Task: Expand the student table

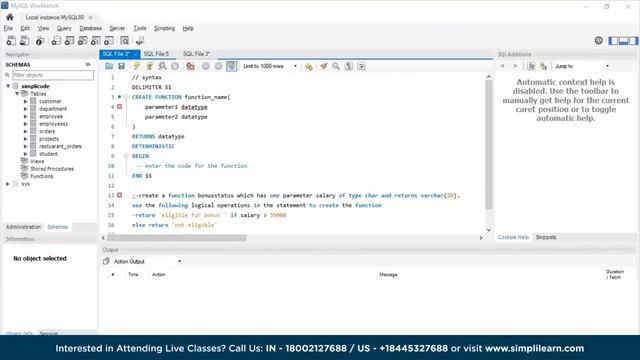Action: click(25, 154)
